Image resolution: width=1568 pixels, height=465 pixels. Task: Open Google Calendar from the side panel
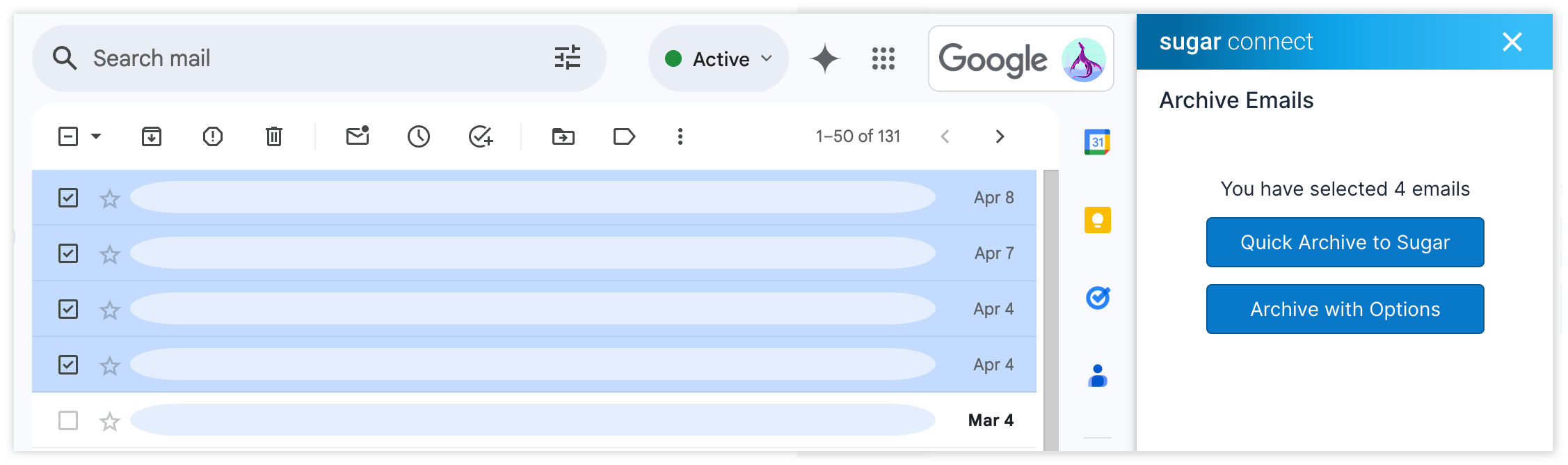pyautogui.click(x=1097, y=142)
